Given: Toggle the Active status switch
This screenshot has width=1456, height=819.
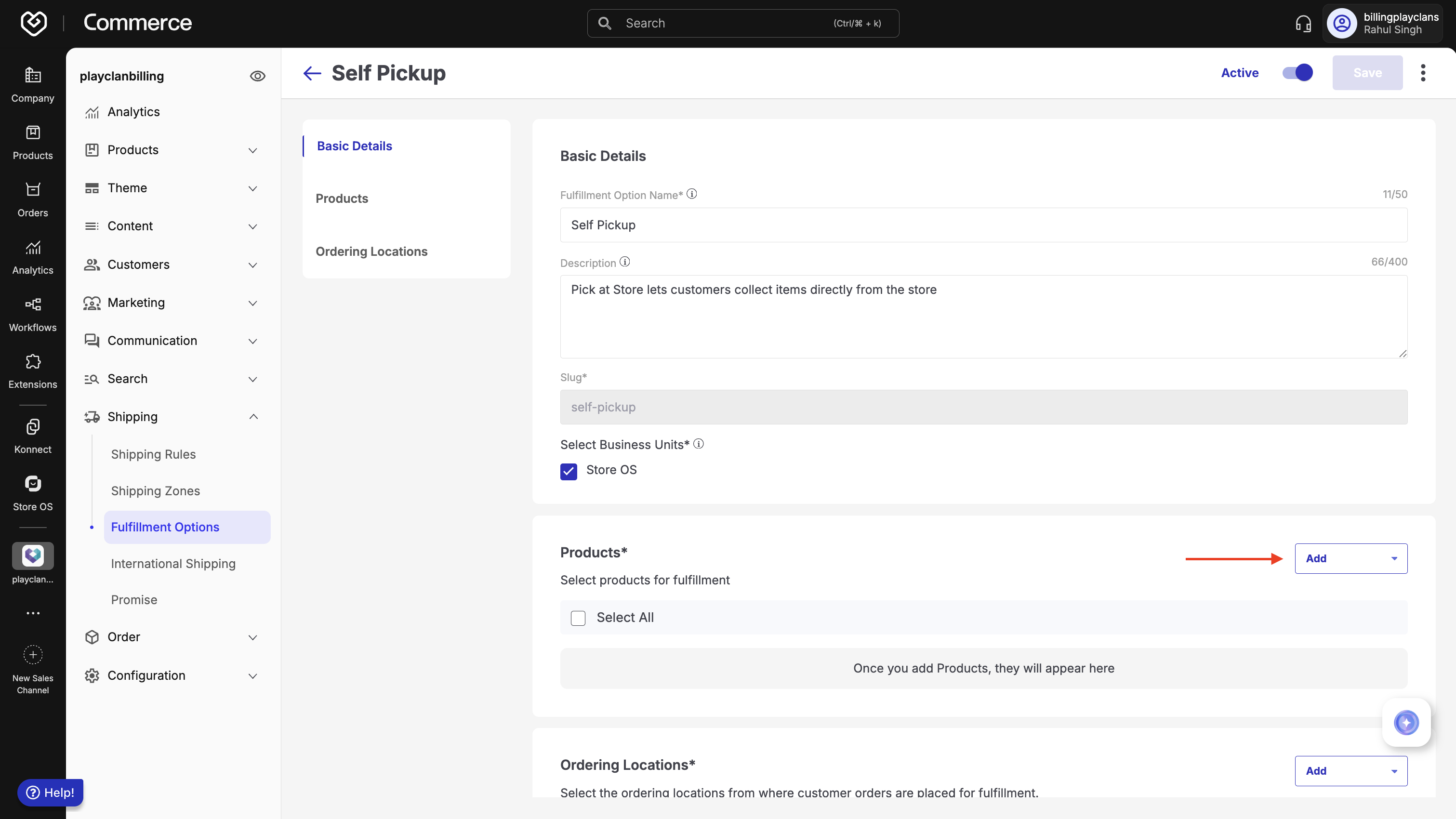Looking at the screenshot, I should [1297, 73].
